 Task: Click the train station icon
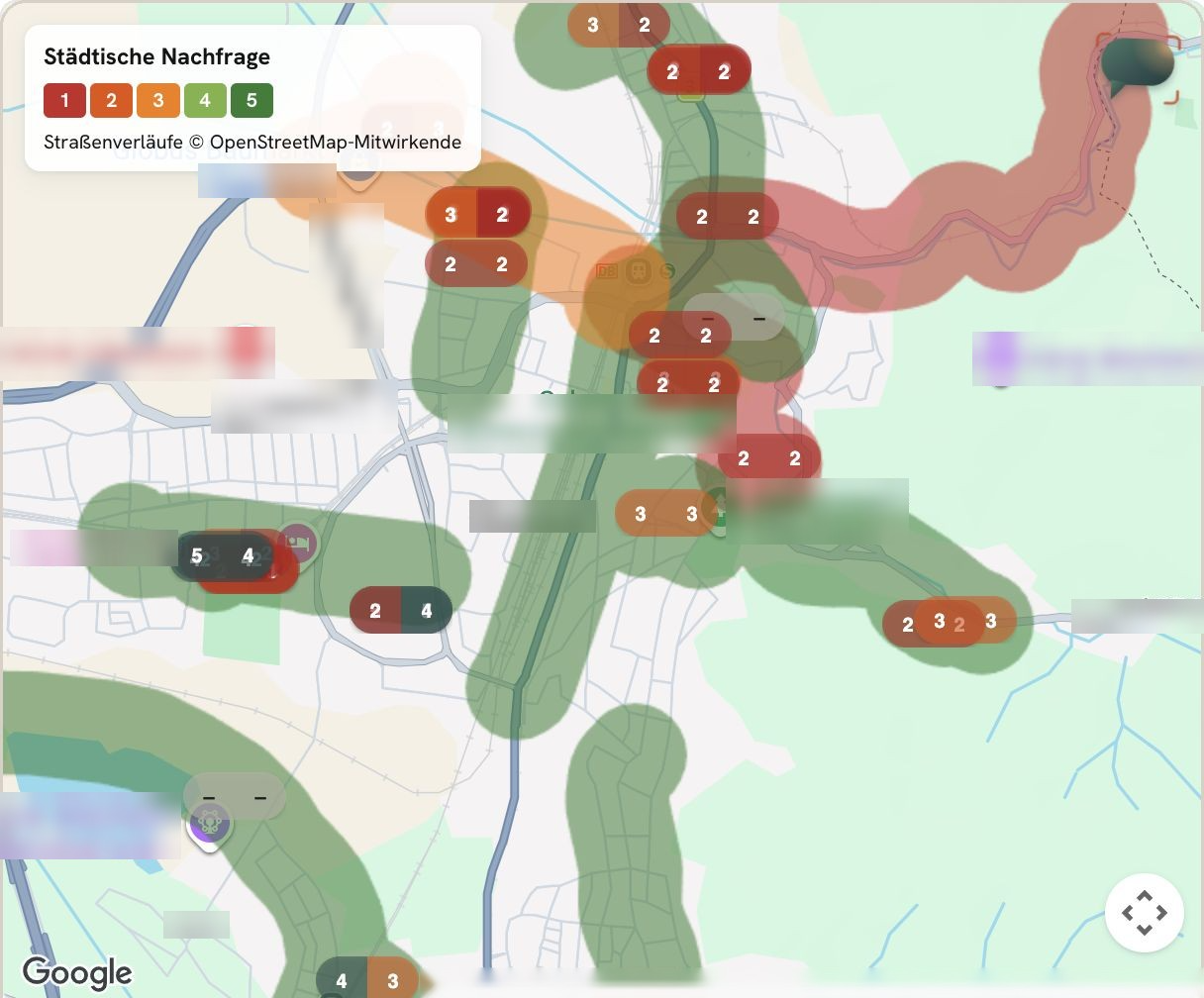pos(639,270)
